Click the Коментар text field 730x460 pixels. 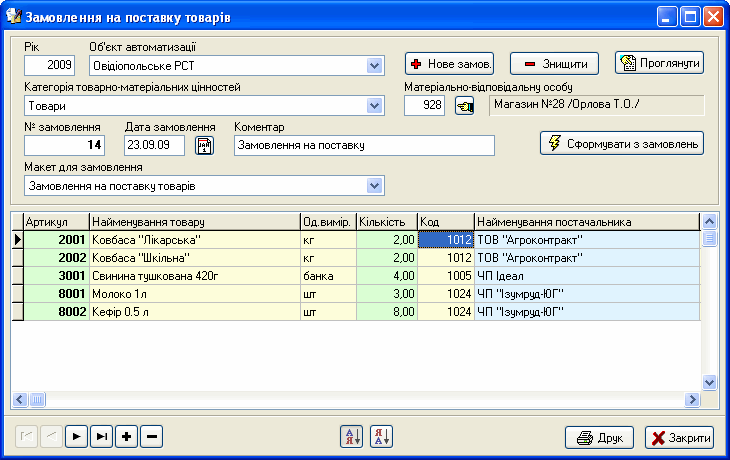point(365,145)
